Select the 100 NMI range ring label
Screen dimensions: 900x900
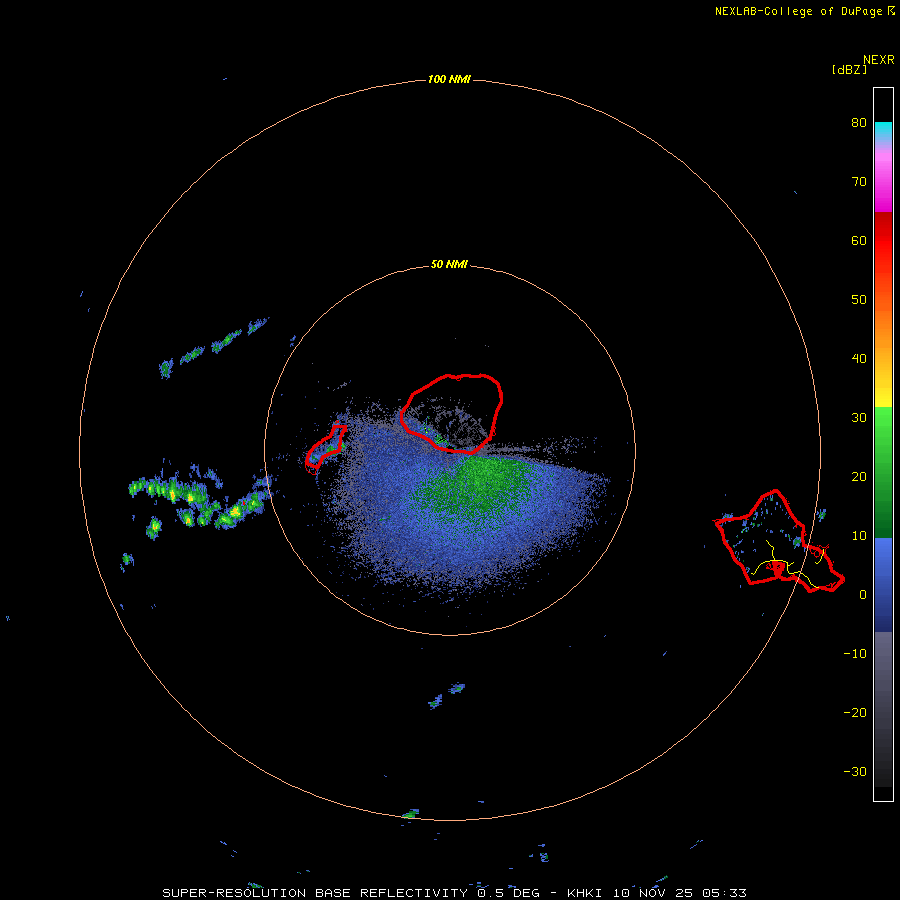(x=449, y=79)
